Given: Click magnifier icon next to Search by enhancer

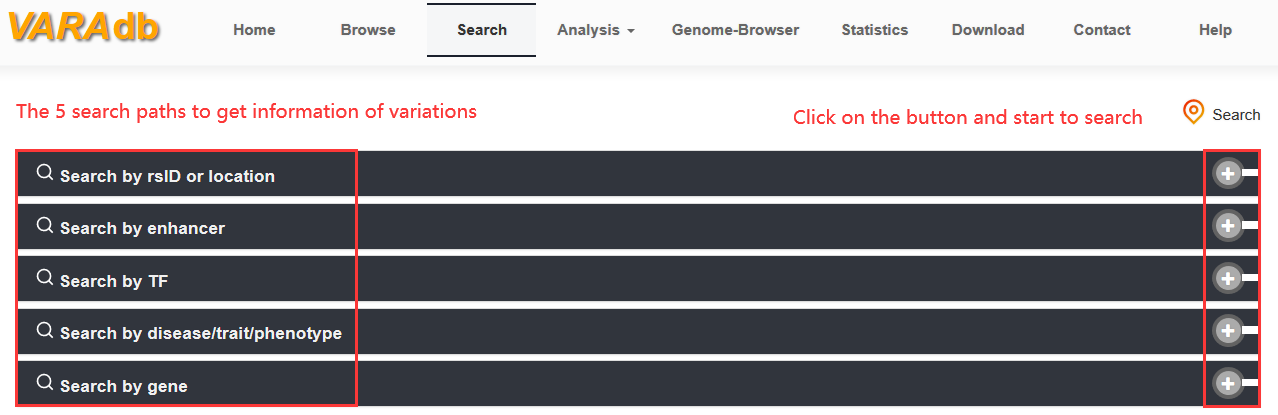Looking at the screenshot, I should coord(44,226).
